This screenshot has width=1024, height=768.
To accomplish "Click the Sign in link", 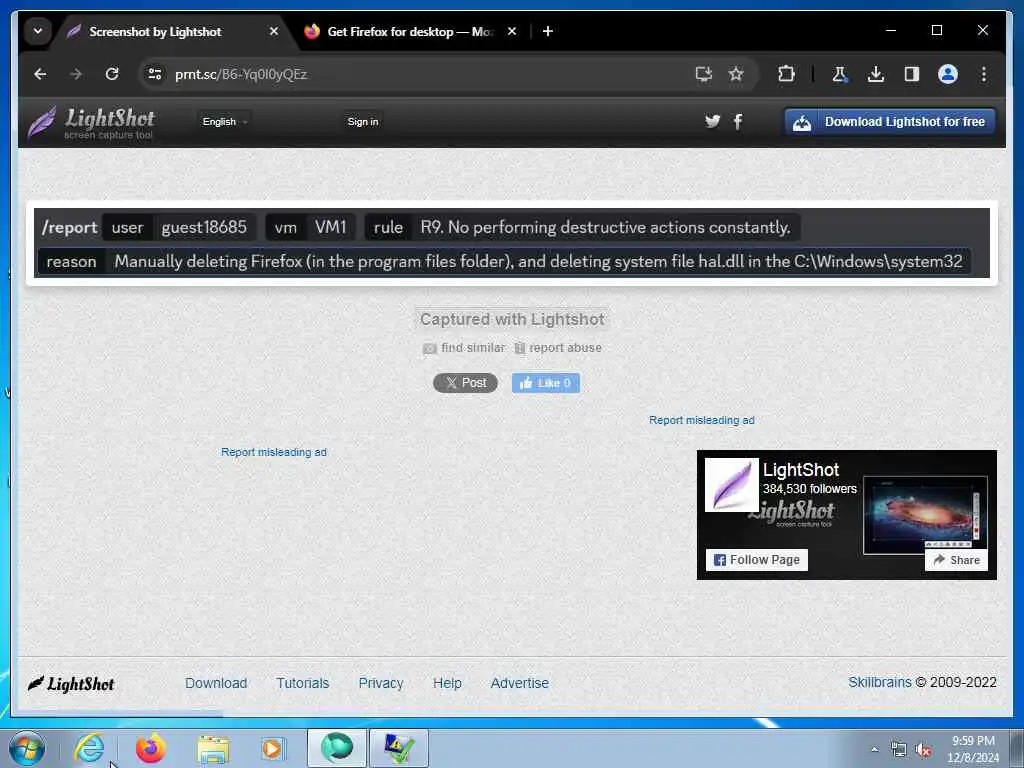I will click(362, 121).
